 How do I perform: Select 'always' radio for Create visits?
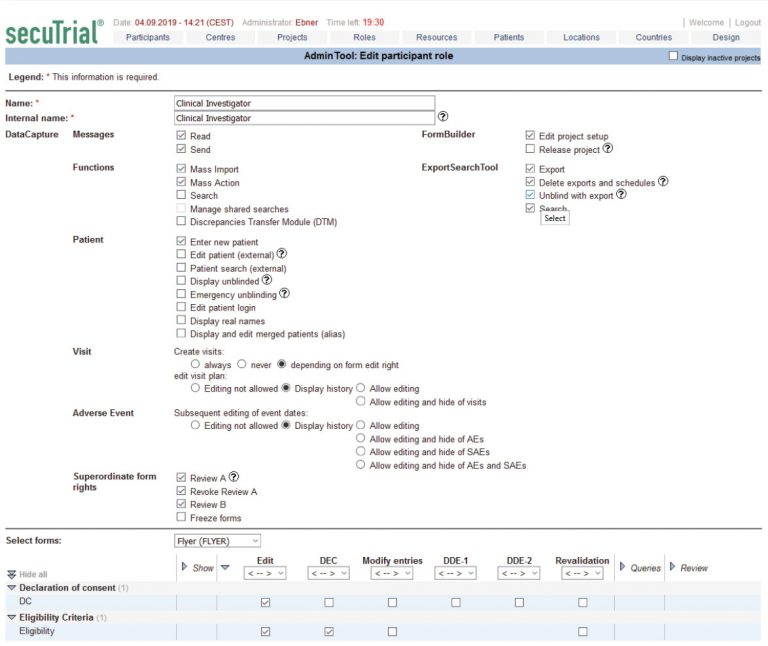195,365
